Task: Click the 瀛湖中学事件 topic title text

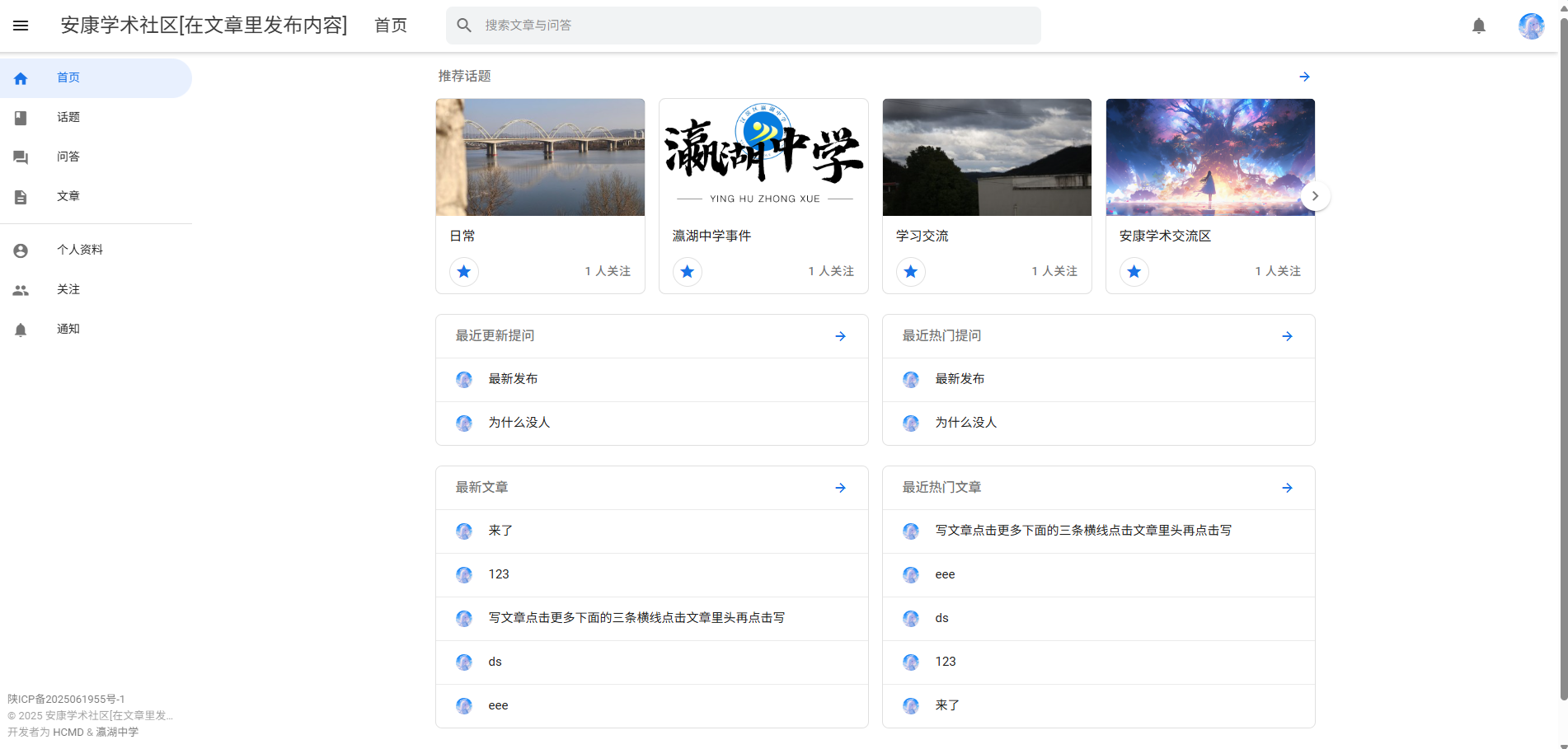Action: [711, 236]
